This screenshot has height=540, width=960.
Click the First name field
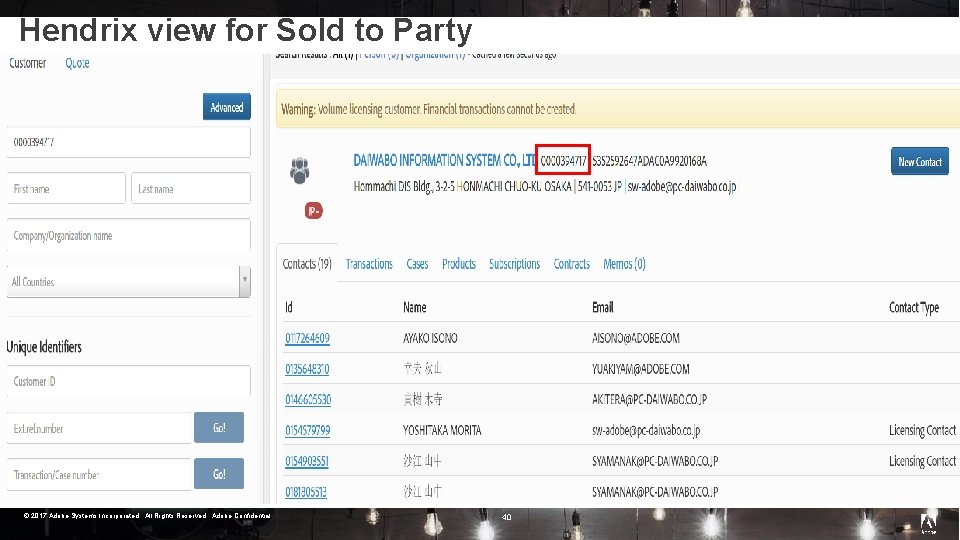[x=66, y=189]
